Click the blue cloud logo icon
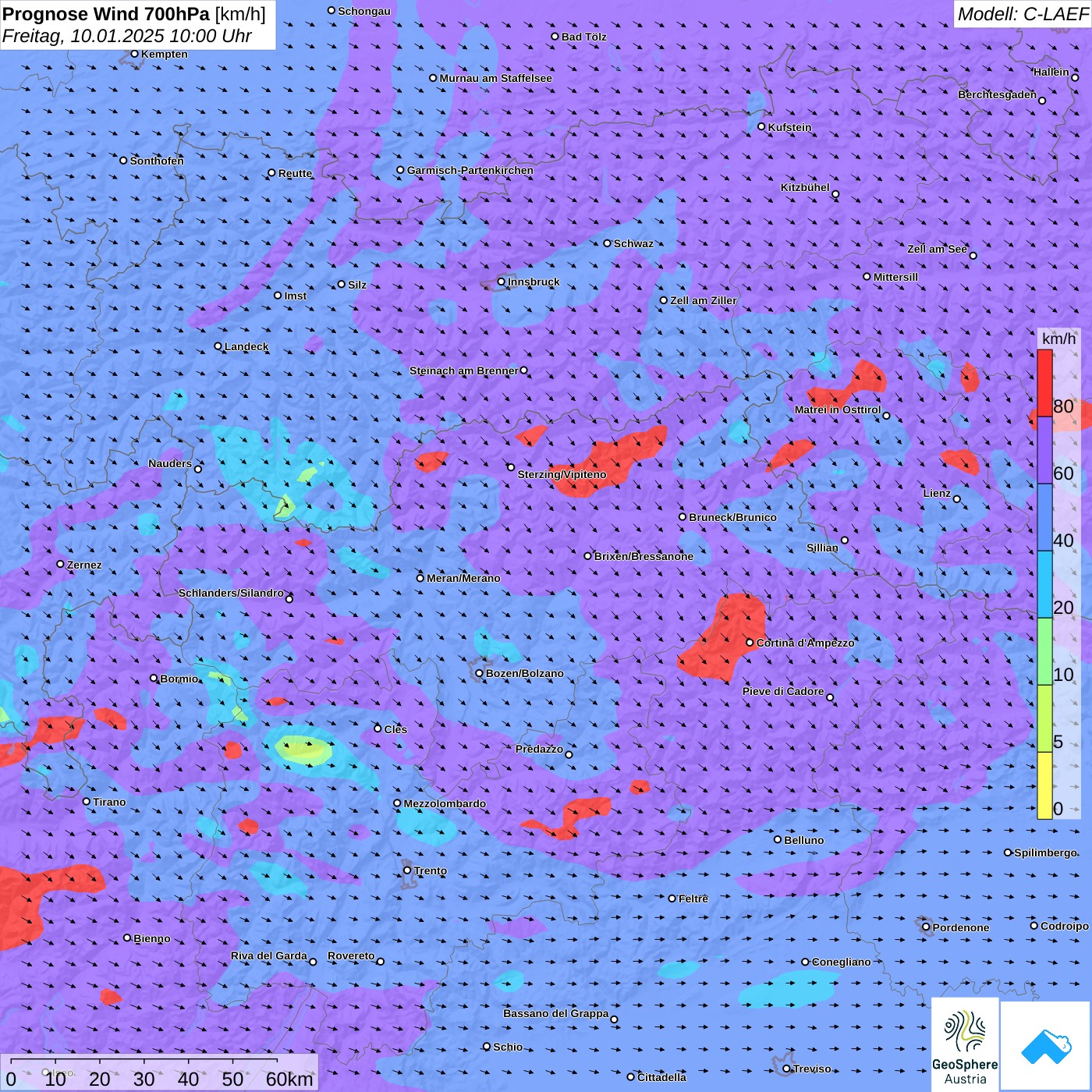 [x=1046, y=1046]
